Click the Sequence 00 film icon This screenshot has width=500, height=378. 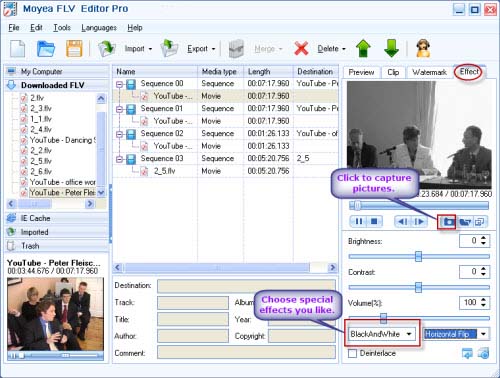(131, 84)
